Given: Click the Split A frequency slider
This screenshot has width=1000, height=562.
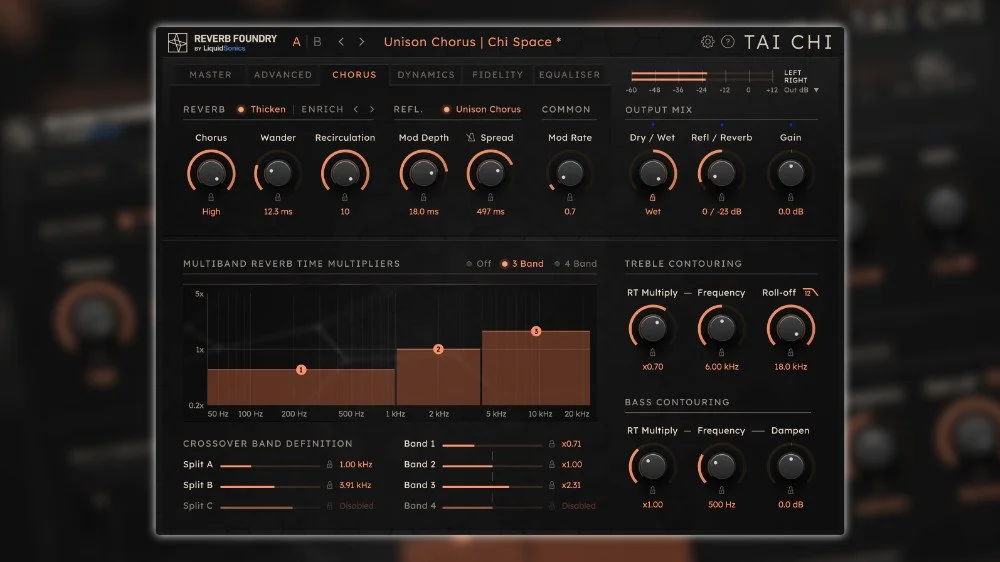Looking at the screenshot, I should tap(270, 466).
